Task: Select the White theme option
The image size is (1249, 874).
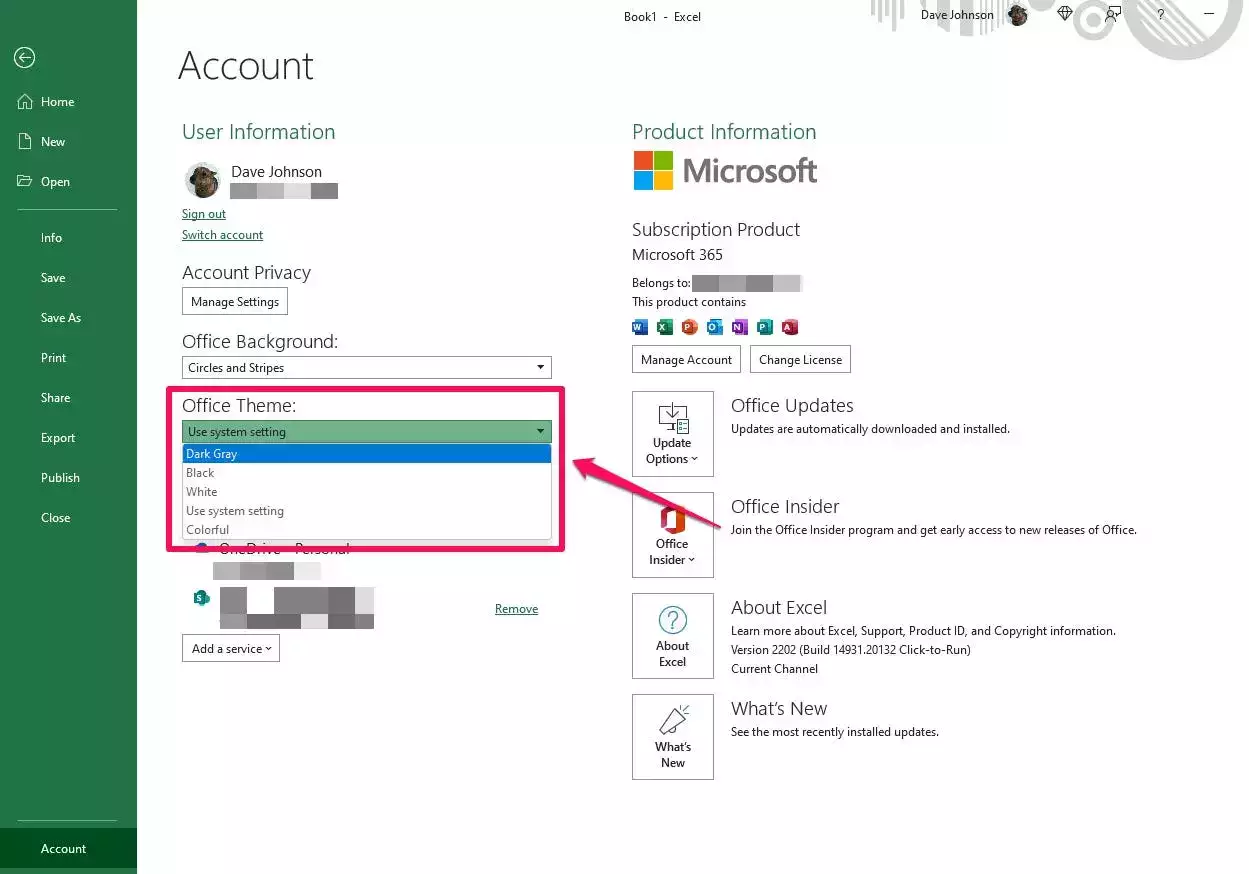Action: pyautogui.click(x=366, y=492)
